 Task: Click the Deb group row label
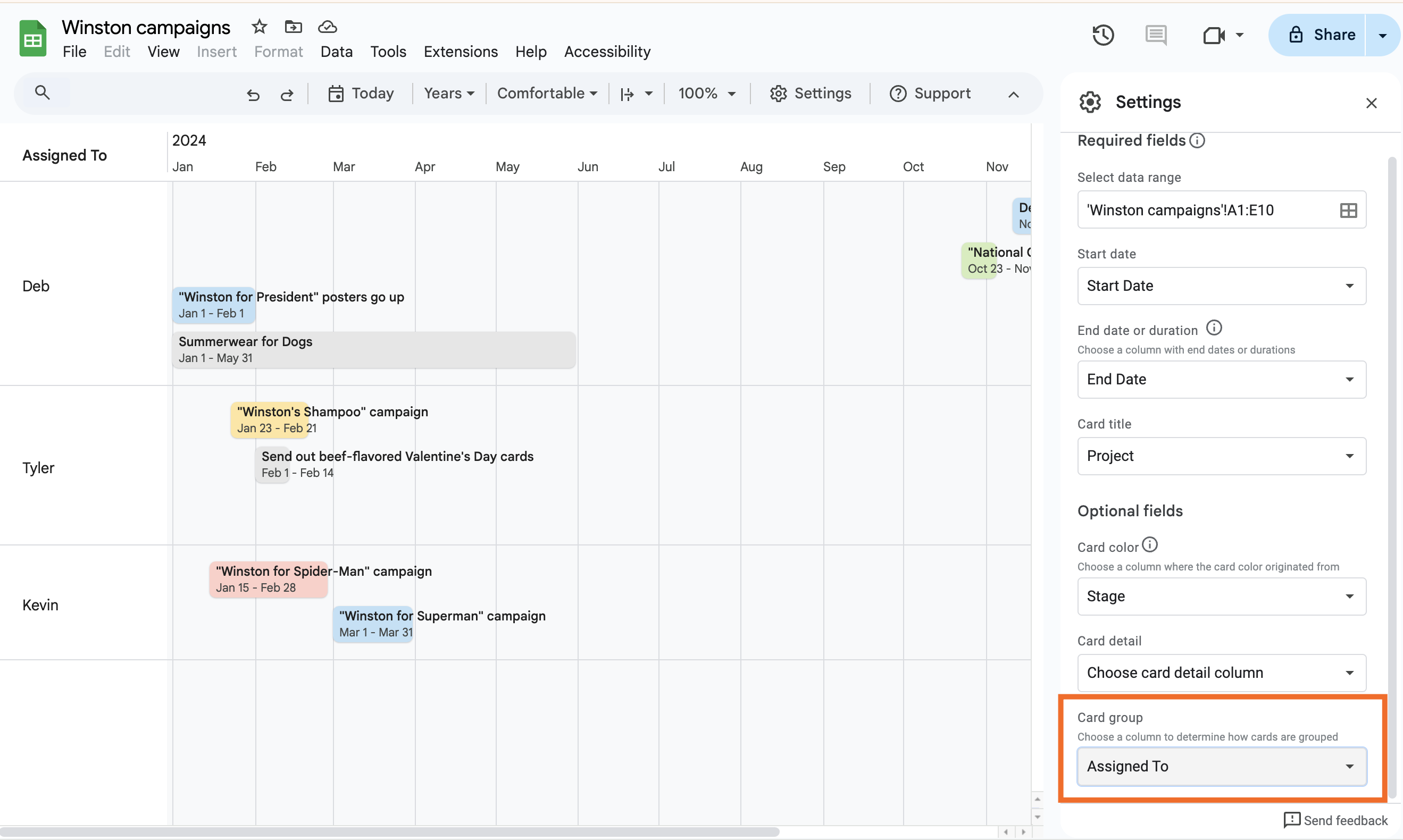pyautogui.click(x=36, y=286)
